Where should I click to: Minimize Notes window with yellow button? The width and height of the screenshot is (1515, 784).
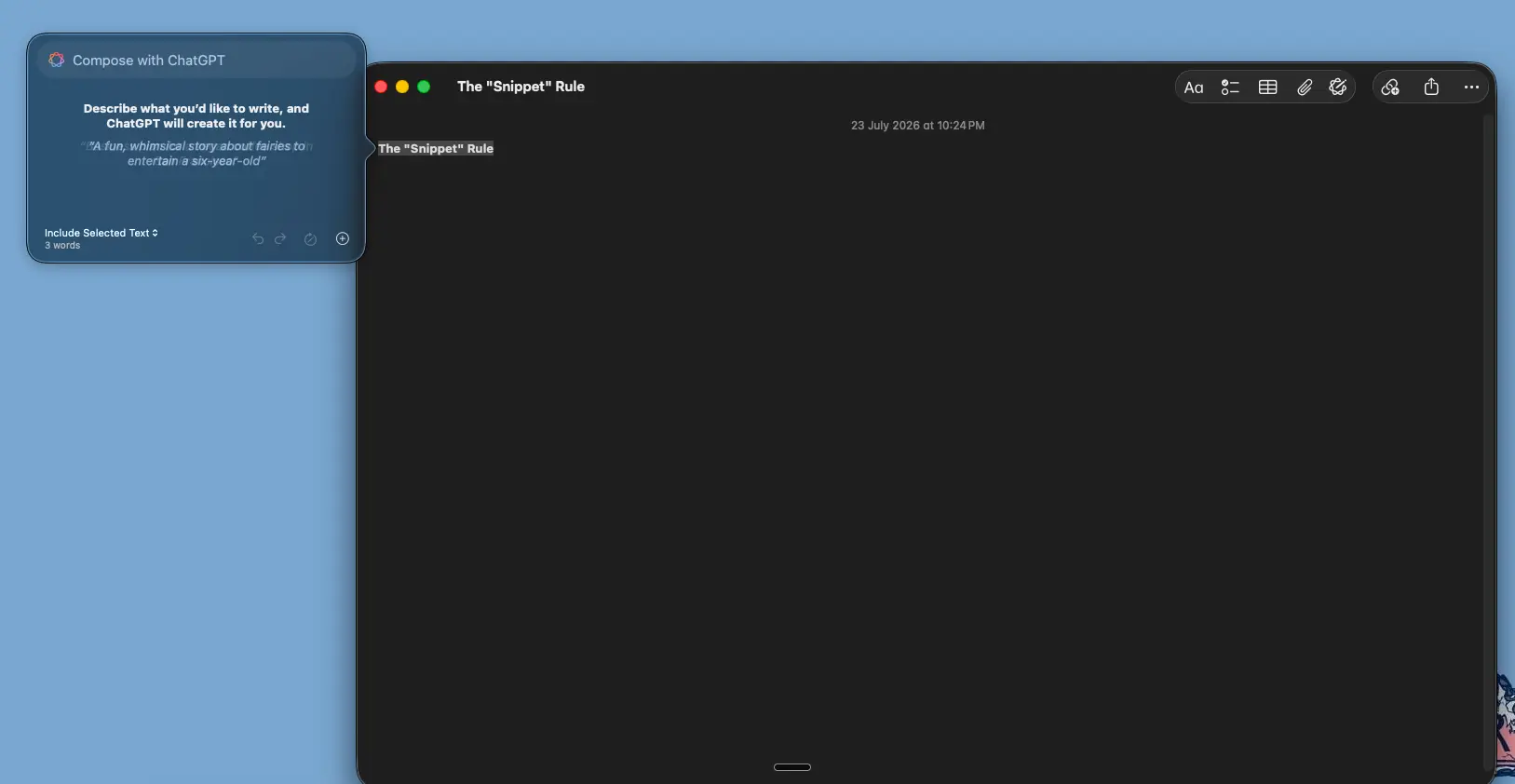coord(402,87)
